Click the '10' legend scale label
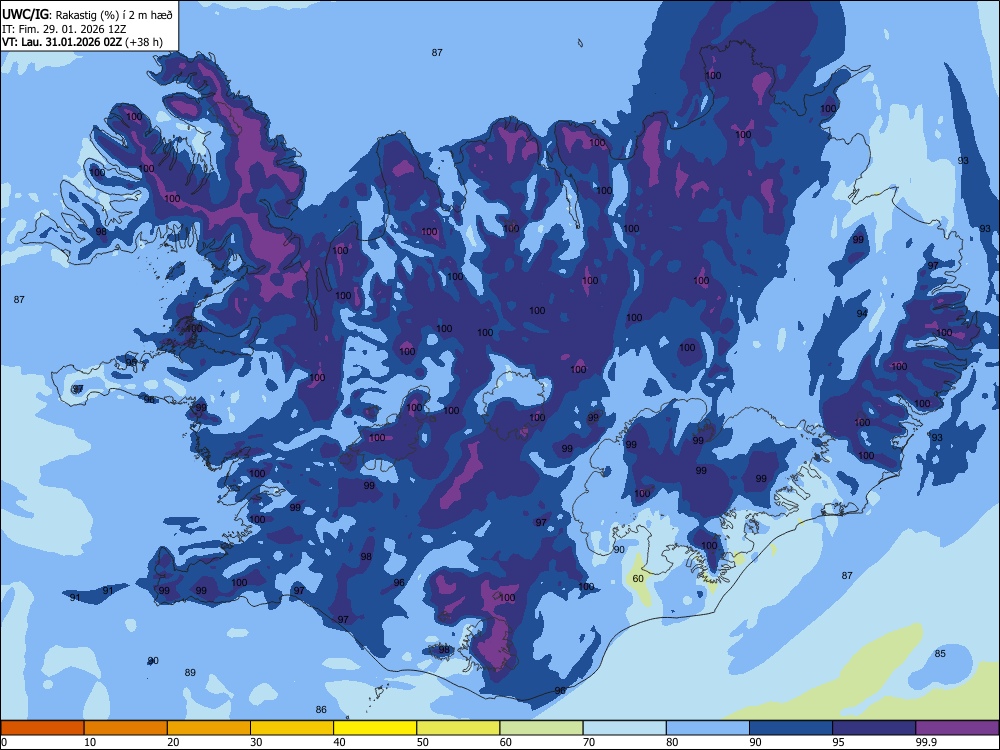The height and width of the screenshot is (750, 1000). 90,742
